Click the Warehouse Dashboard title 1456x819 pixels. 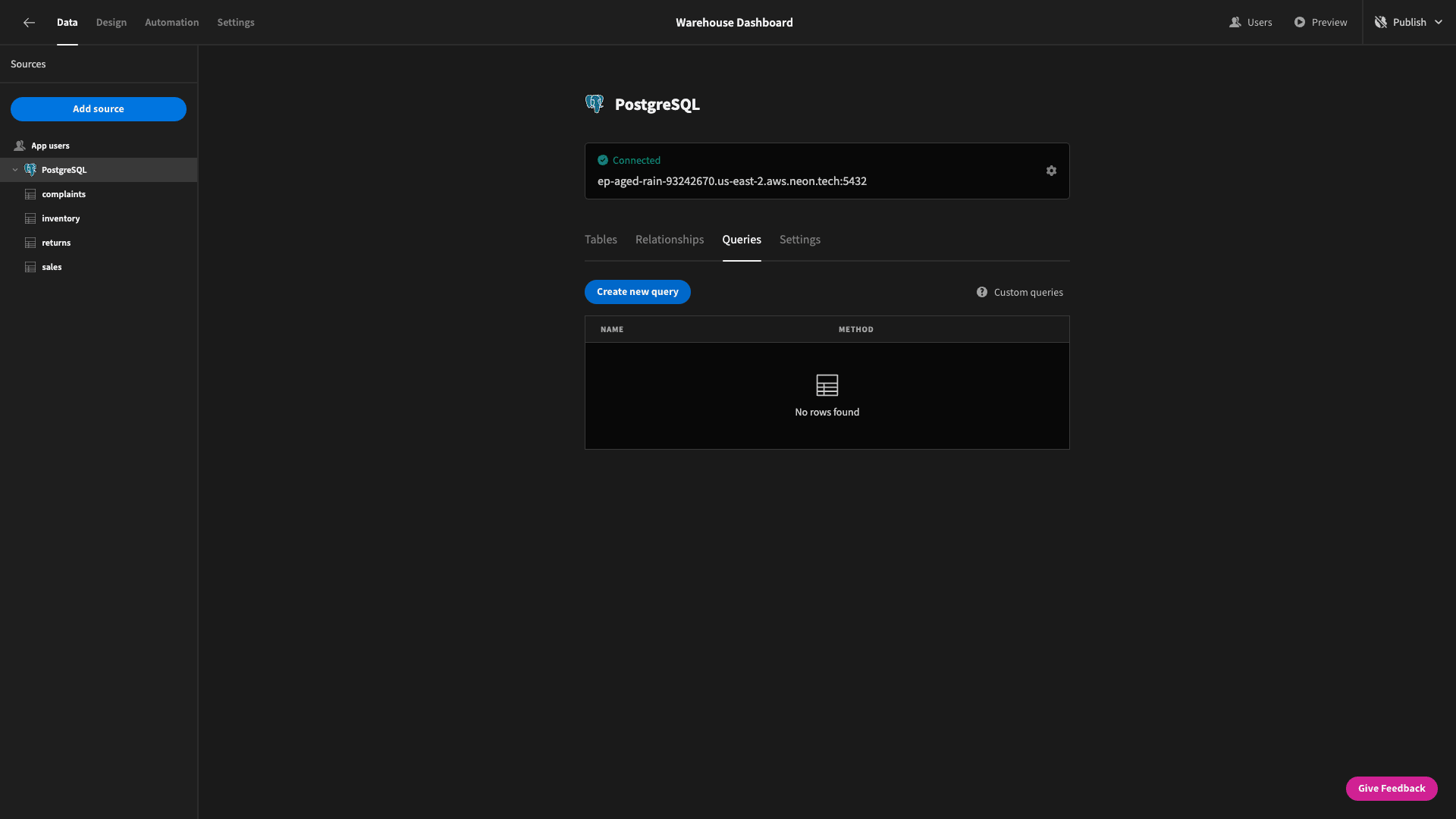734,23
